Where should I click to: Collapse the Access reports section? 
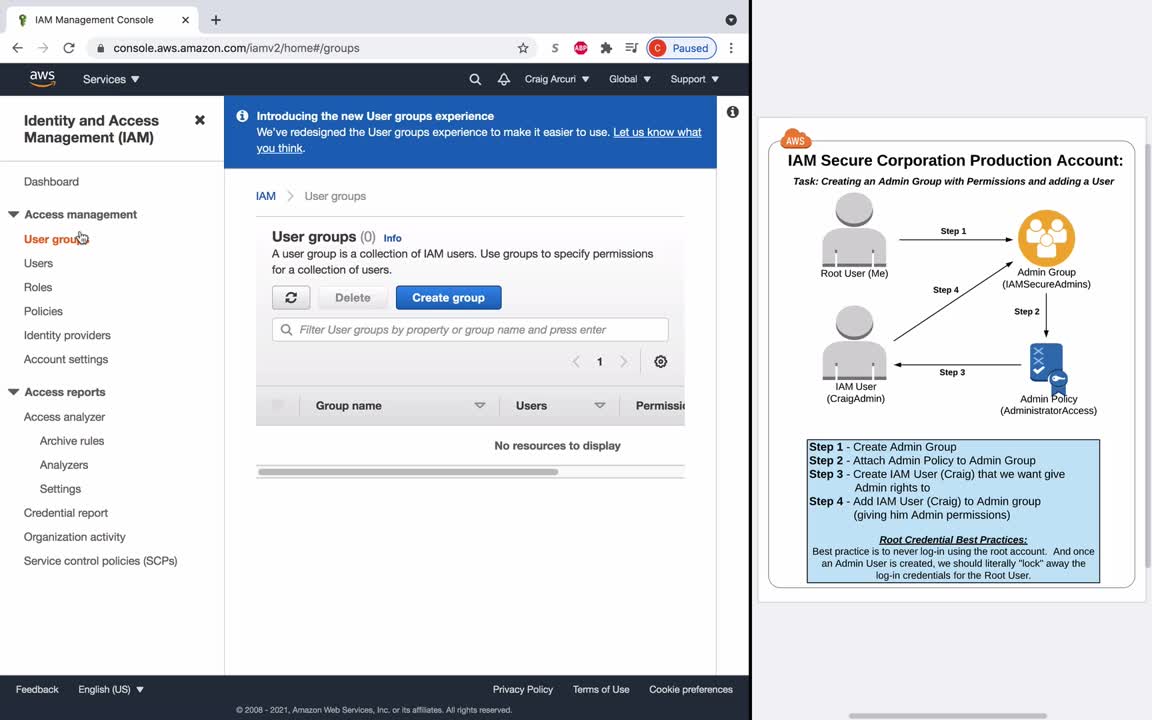point(13,392)
